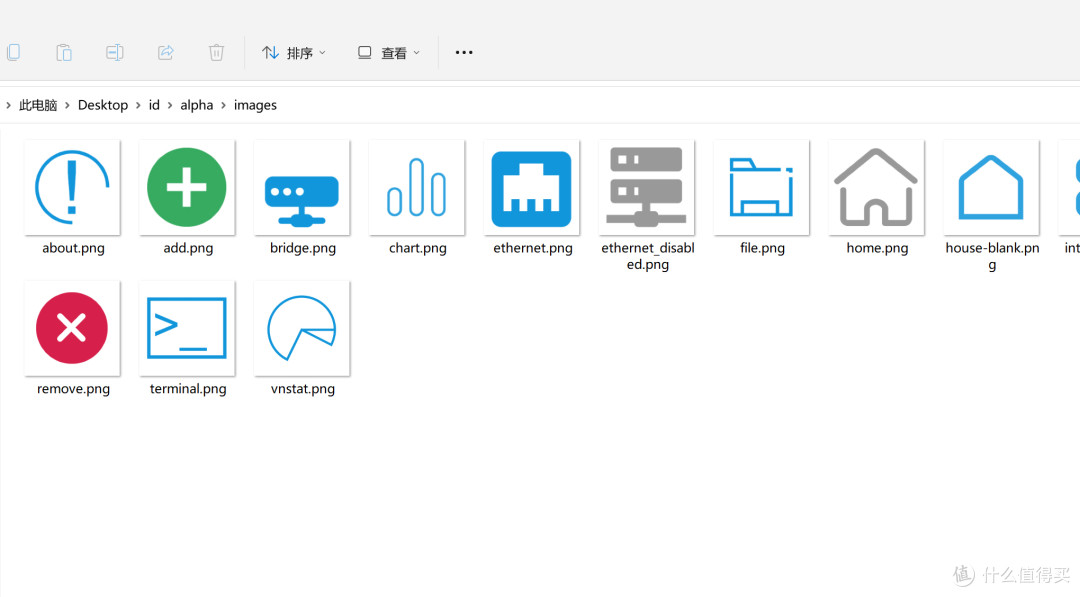
Task: Select the add.png green plus file
Action: (x=187, y=188)
